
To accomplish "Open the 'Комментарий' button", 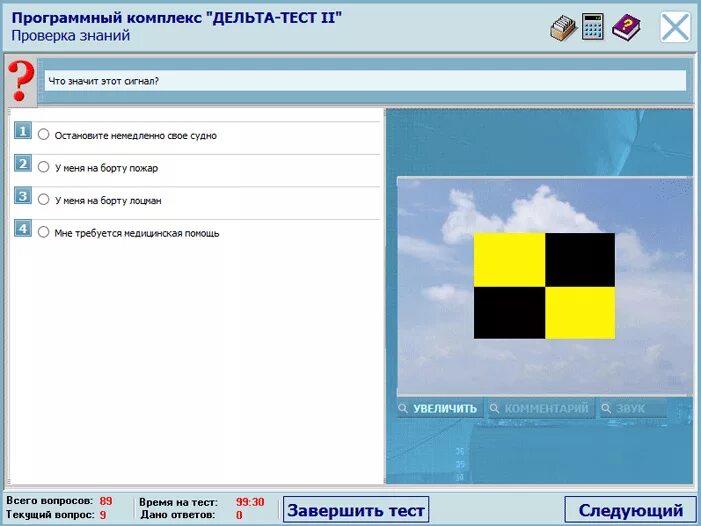I will (x=541, y=408).
